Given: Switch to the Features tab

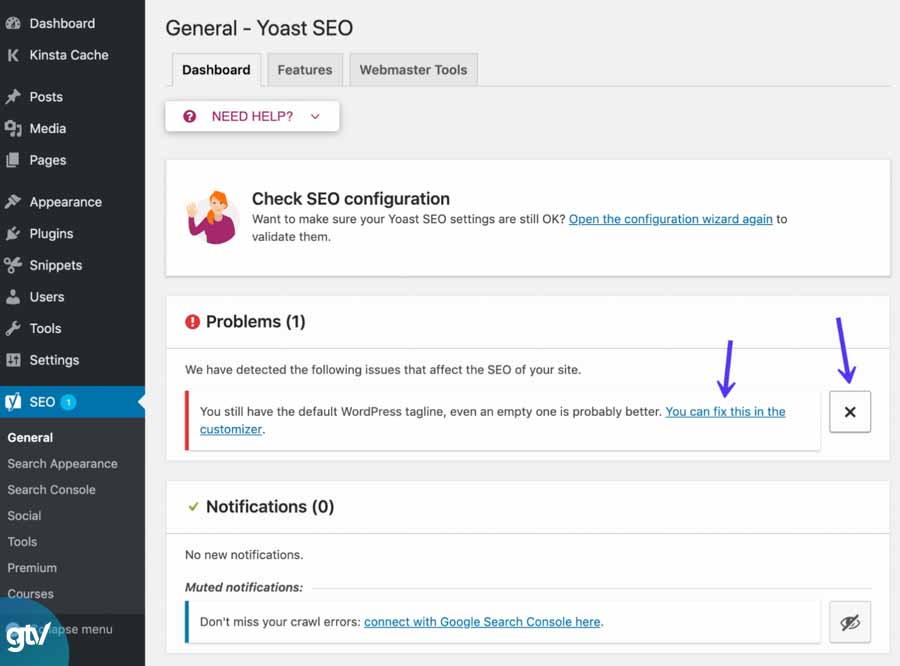Looking at the screenshot, I should [x=304, y=70].
